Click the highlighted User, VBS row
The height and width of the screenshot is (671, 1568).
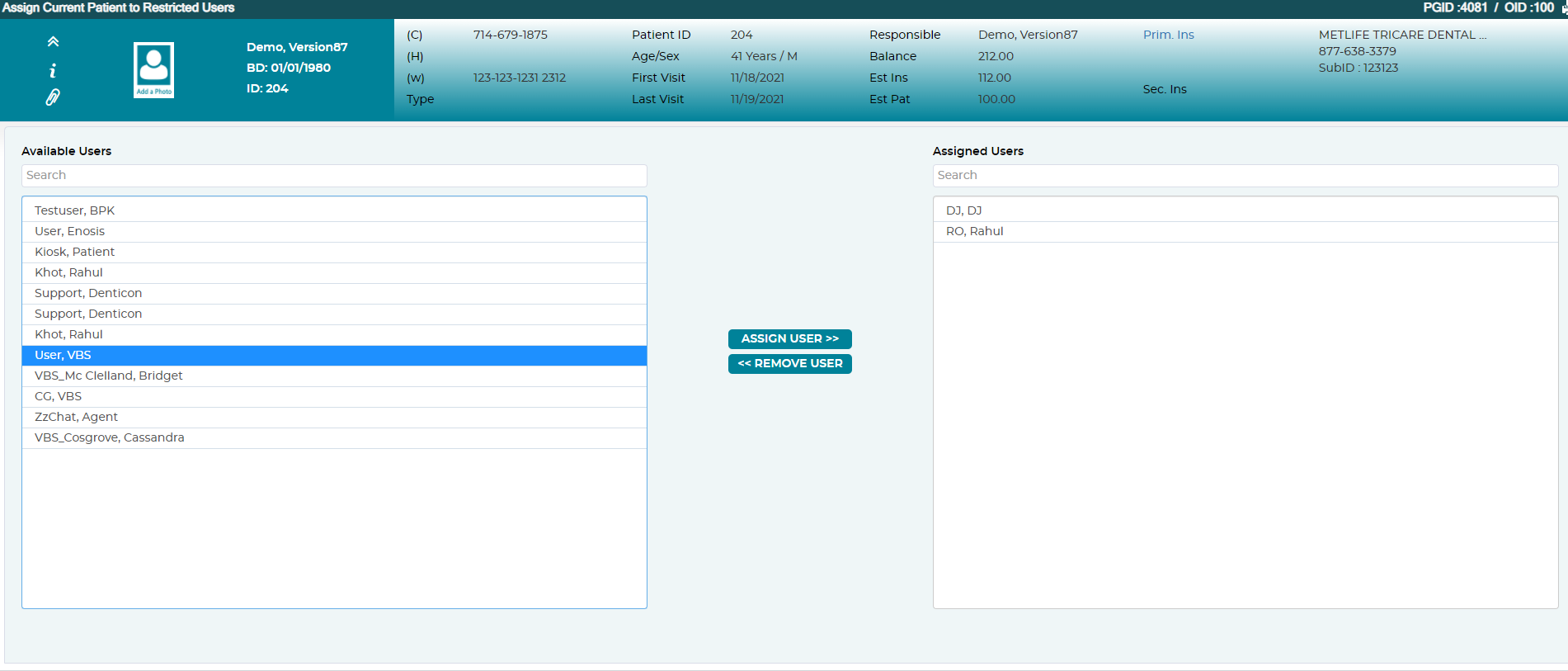(x=334, y=355)
